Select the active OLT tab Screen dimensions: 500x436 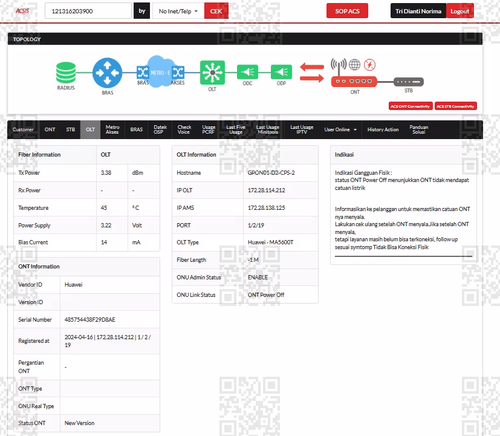tap(90, 129)
